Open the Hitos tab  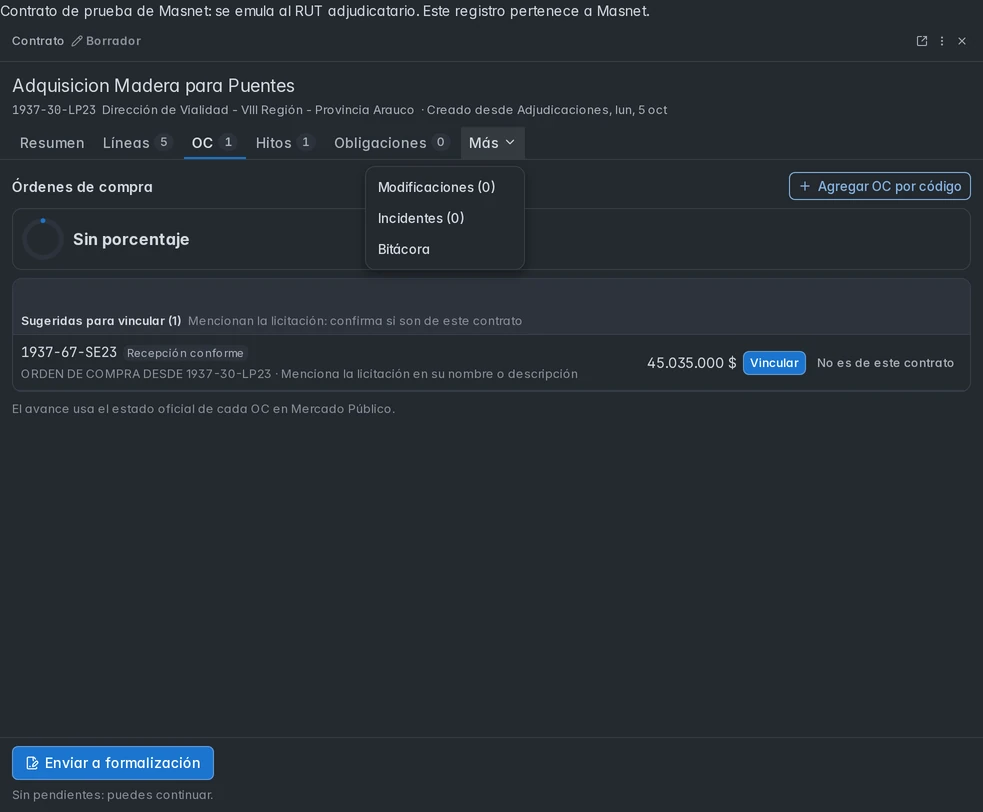[285, 143]
